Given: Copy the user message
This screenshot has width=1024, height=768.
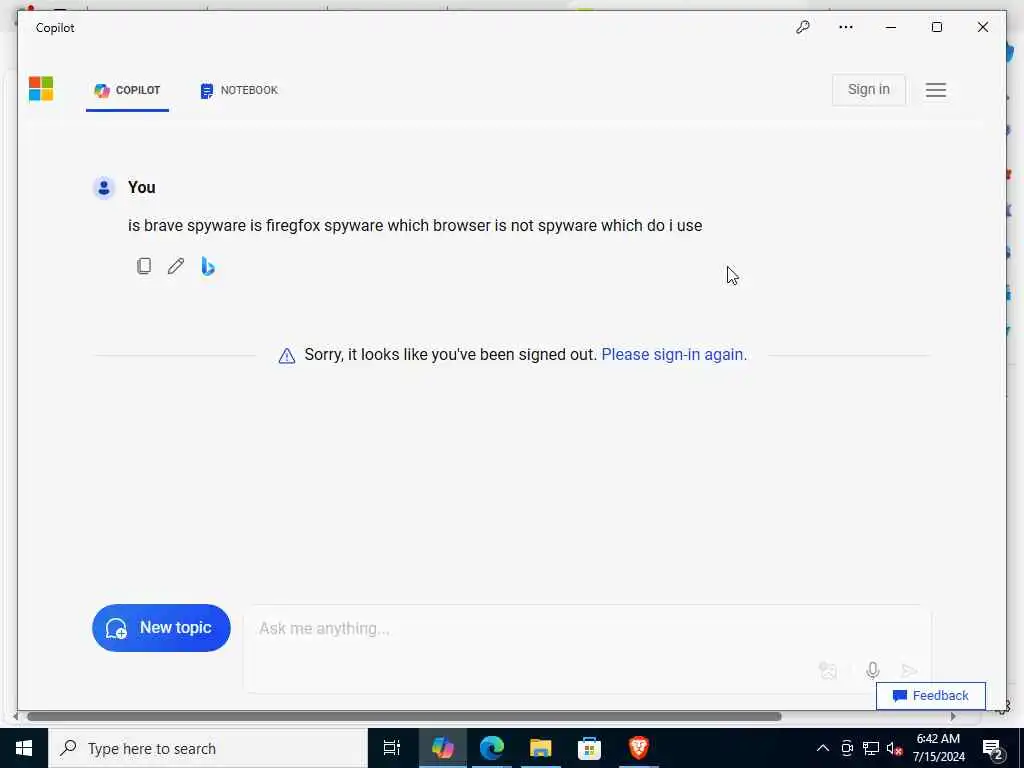Looking at the screenshot, I should point(144,266).
